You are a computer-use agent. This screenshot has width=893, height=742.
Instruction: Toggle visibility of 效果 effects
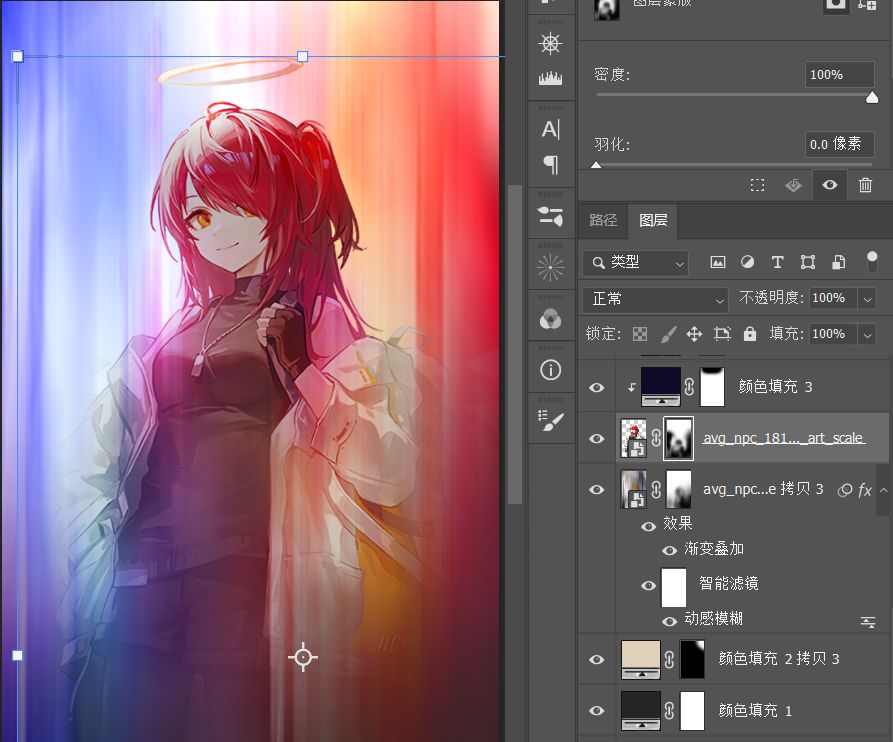[x=648, y=526]
